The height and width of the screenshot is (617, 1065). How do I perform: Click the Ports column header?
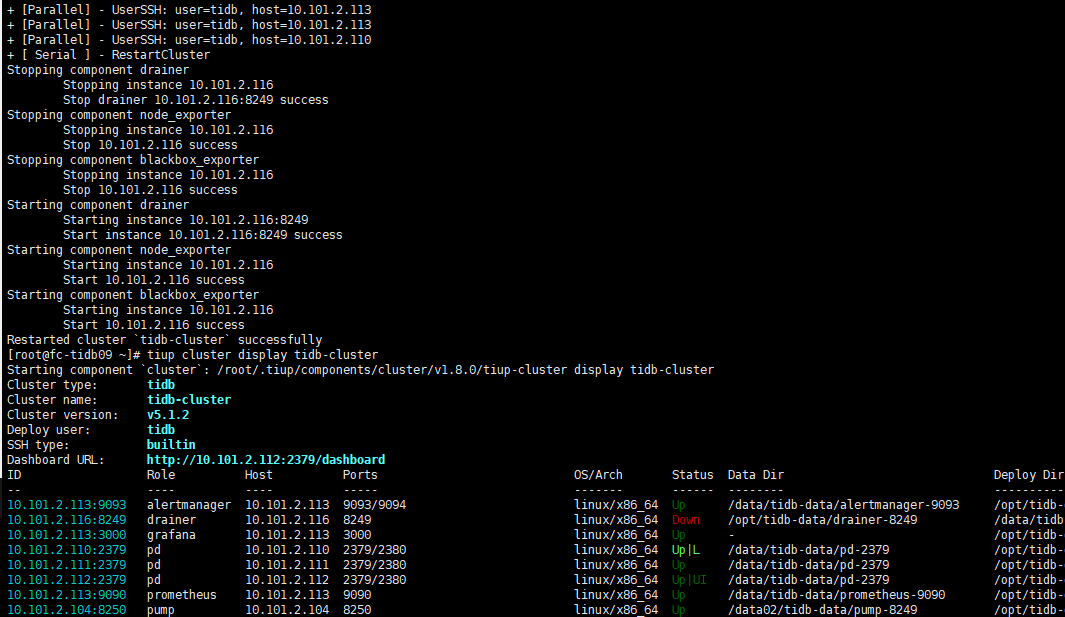click(360, 475)
